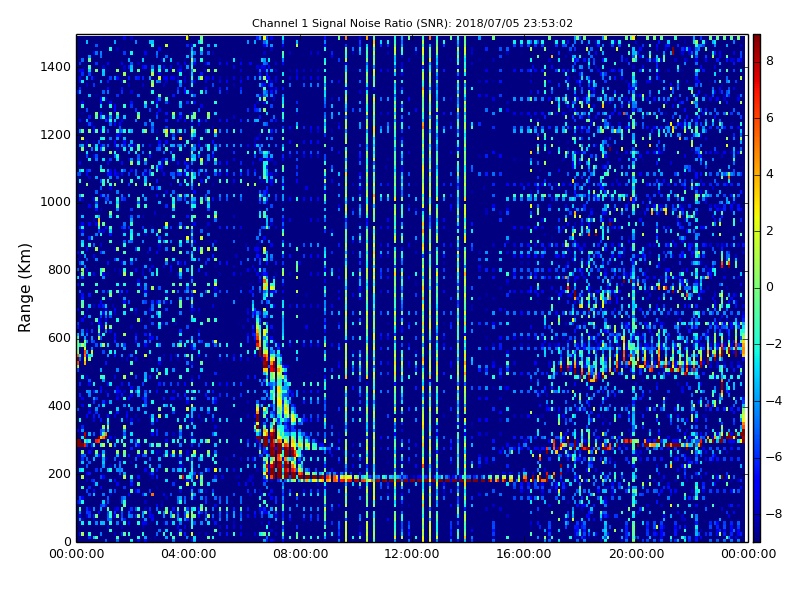Click the 400 range tick label

click(59, 406)
